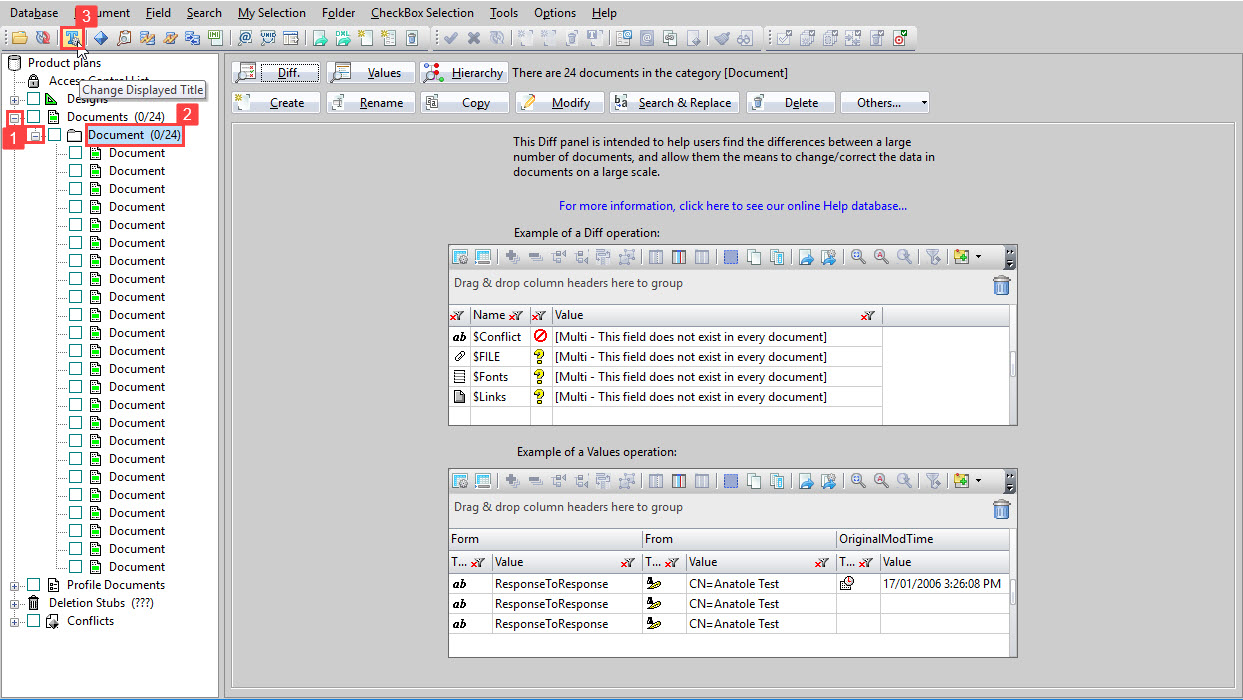
Task: Click the trash can icon in the top toolbar
Action: pyautogui.click(x=411, y=38)
